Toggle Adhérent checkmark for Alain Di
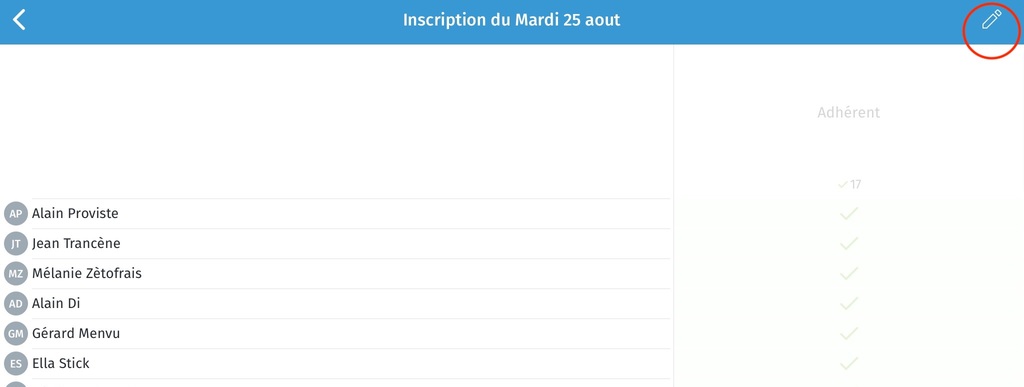 pyautogui.click(x=848, y=303)
